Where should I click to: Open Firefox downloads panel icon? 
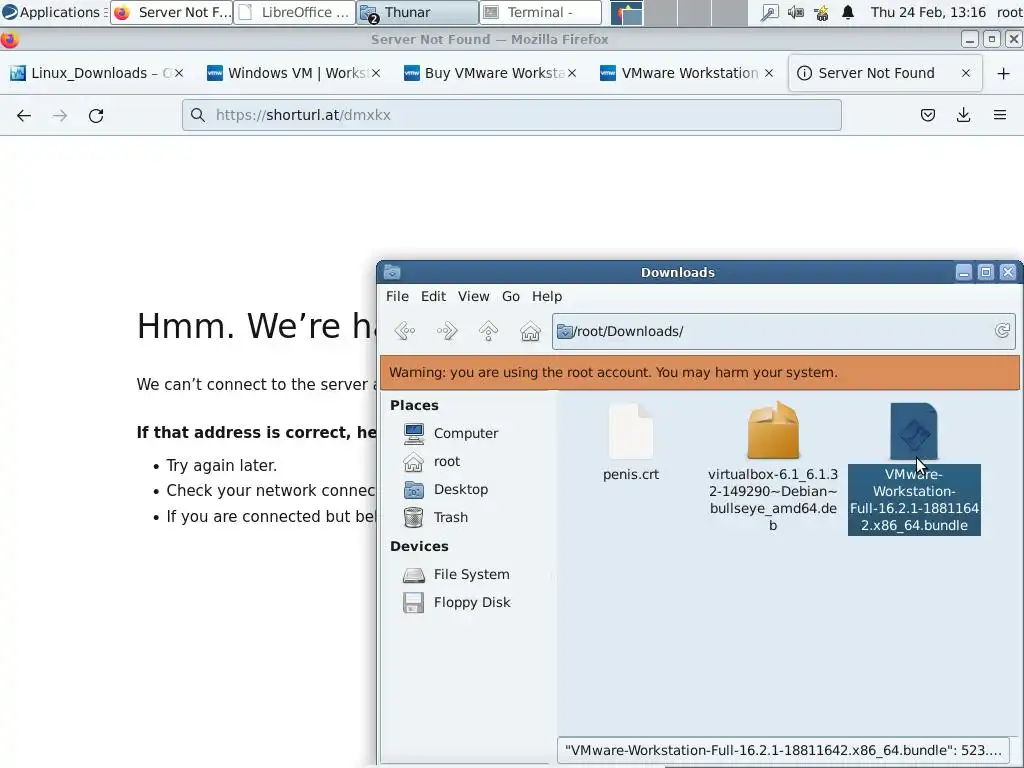pos(963,116)
